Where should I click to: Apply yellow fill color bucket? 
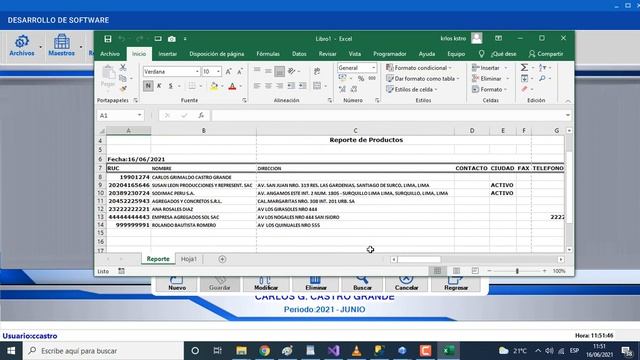point(214,86)
